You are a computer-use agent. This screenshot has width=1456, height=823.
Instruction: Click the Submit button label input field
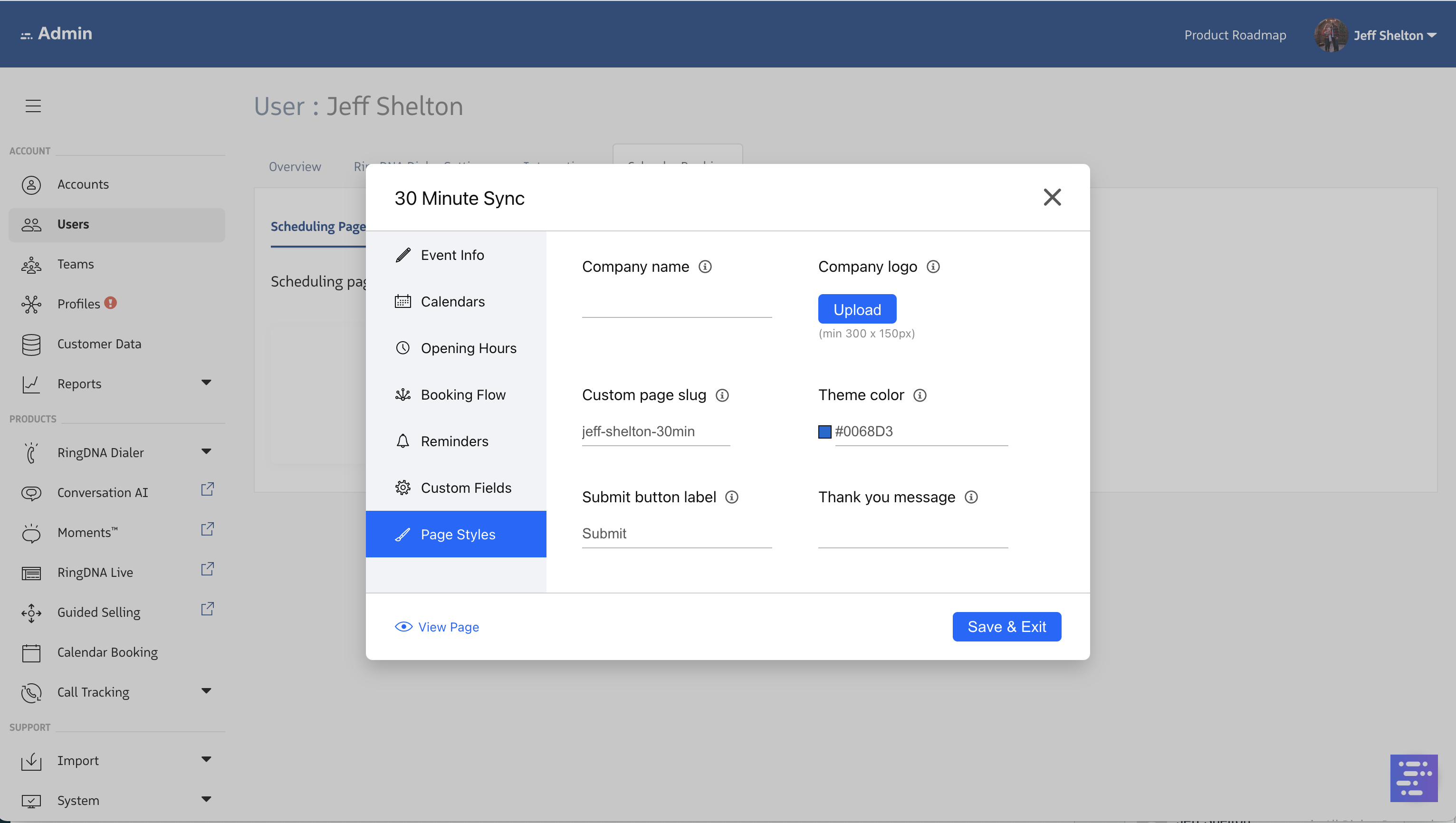point(677,534)
